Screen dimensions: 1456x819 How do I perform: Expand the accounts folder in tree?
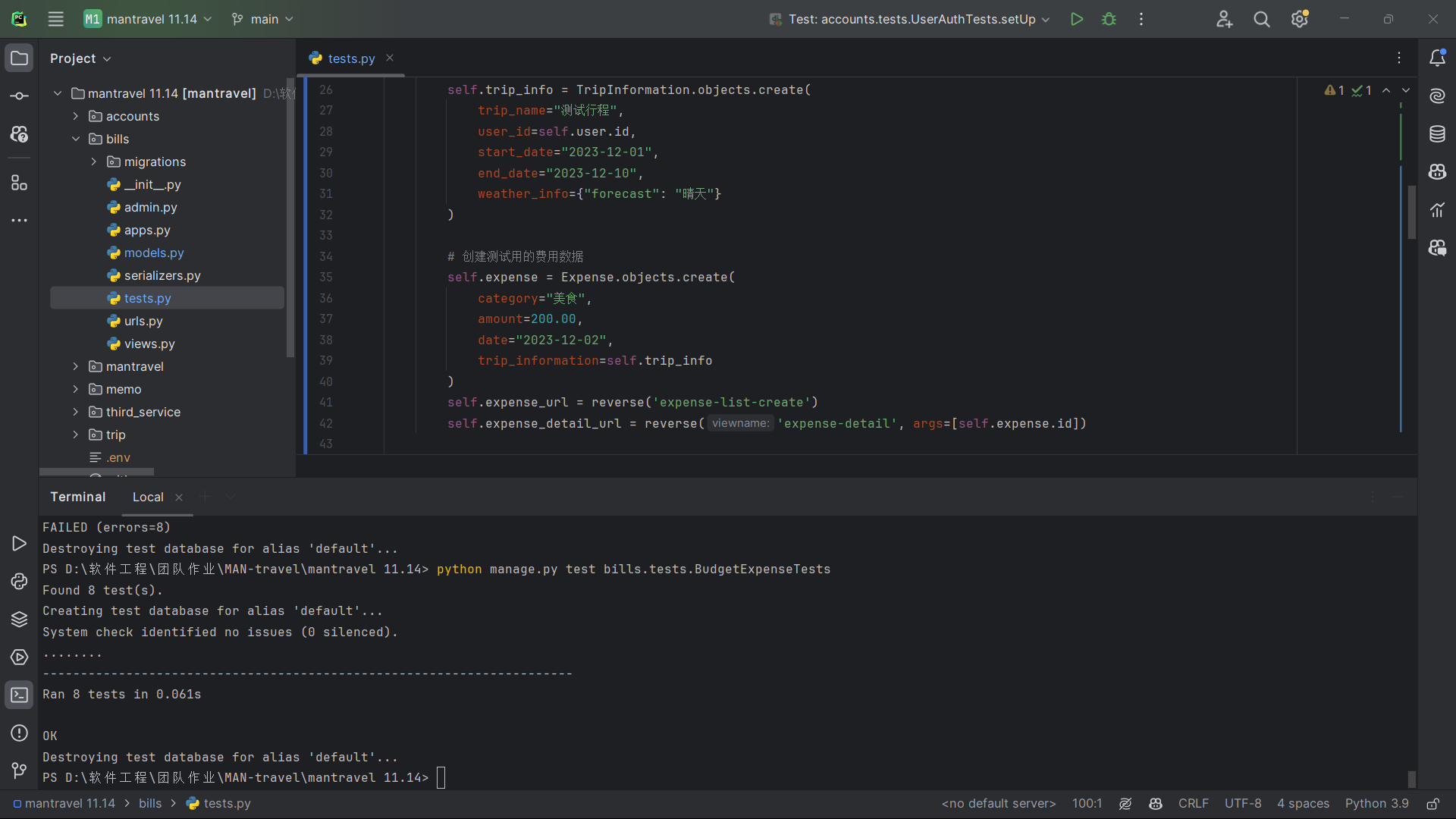coord(76,116)
